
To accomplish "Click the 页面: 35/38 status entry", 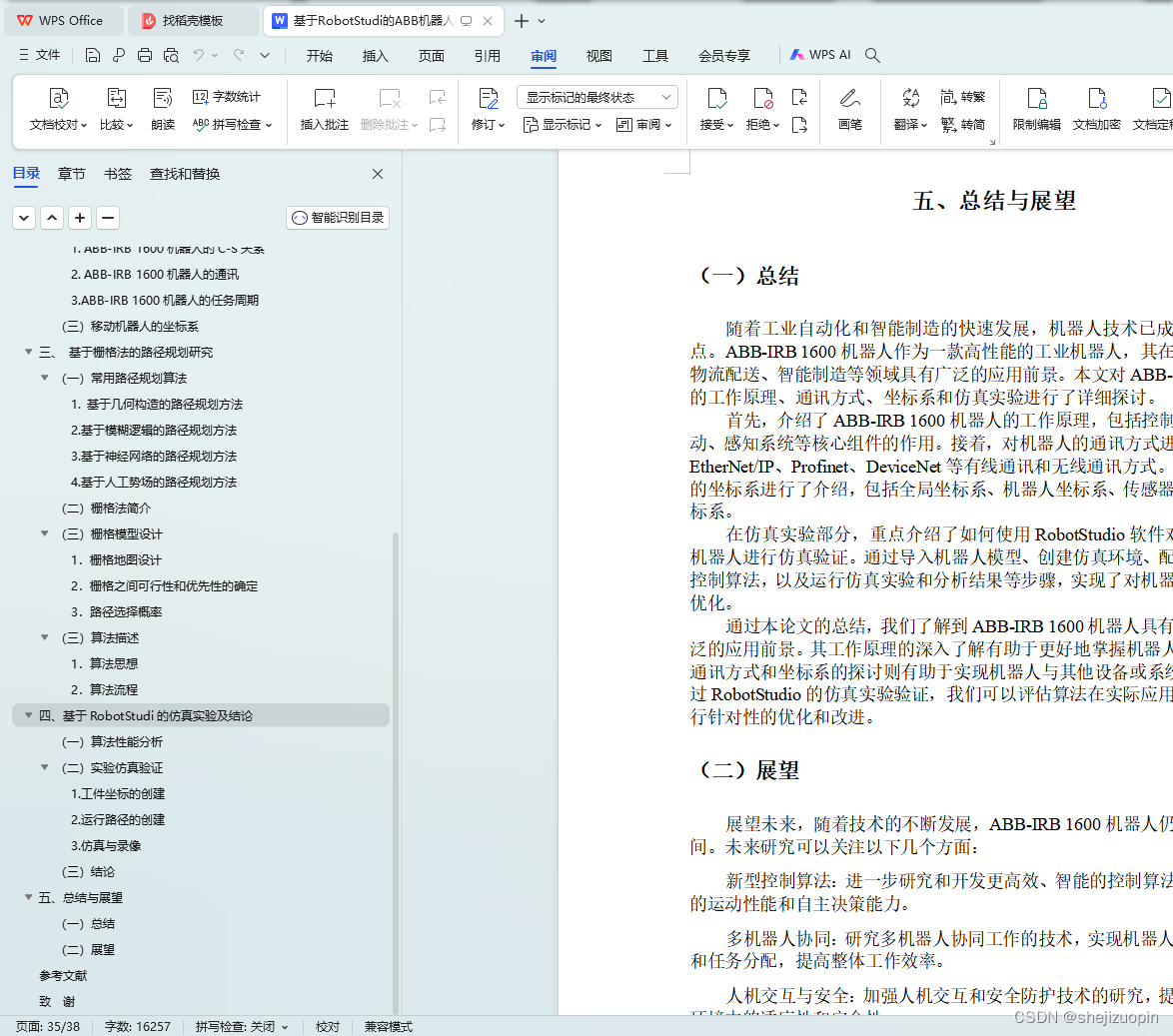I will tap(48, 1026).
